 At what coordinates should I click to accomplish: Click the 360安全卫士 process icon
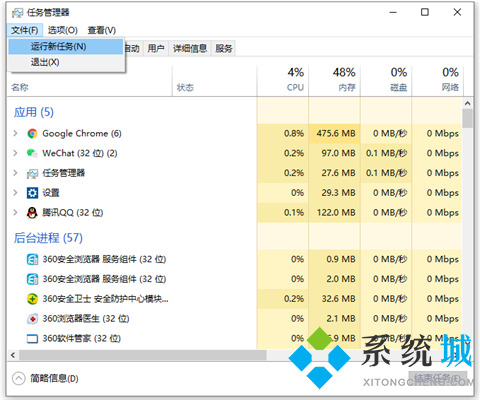click(32, 299)
